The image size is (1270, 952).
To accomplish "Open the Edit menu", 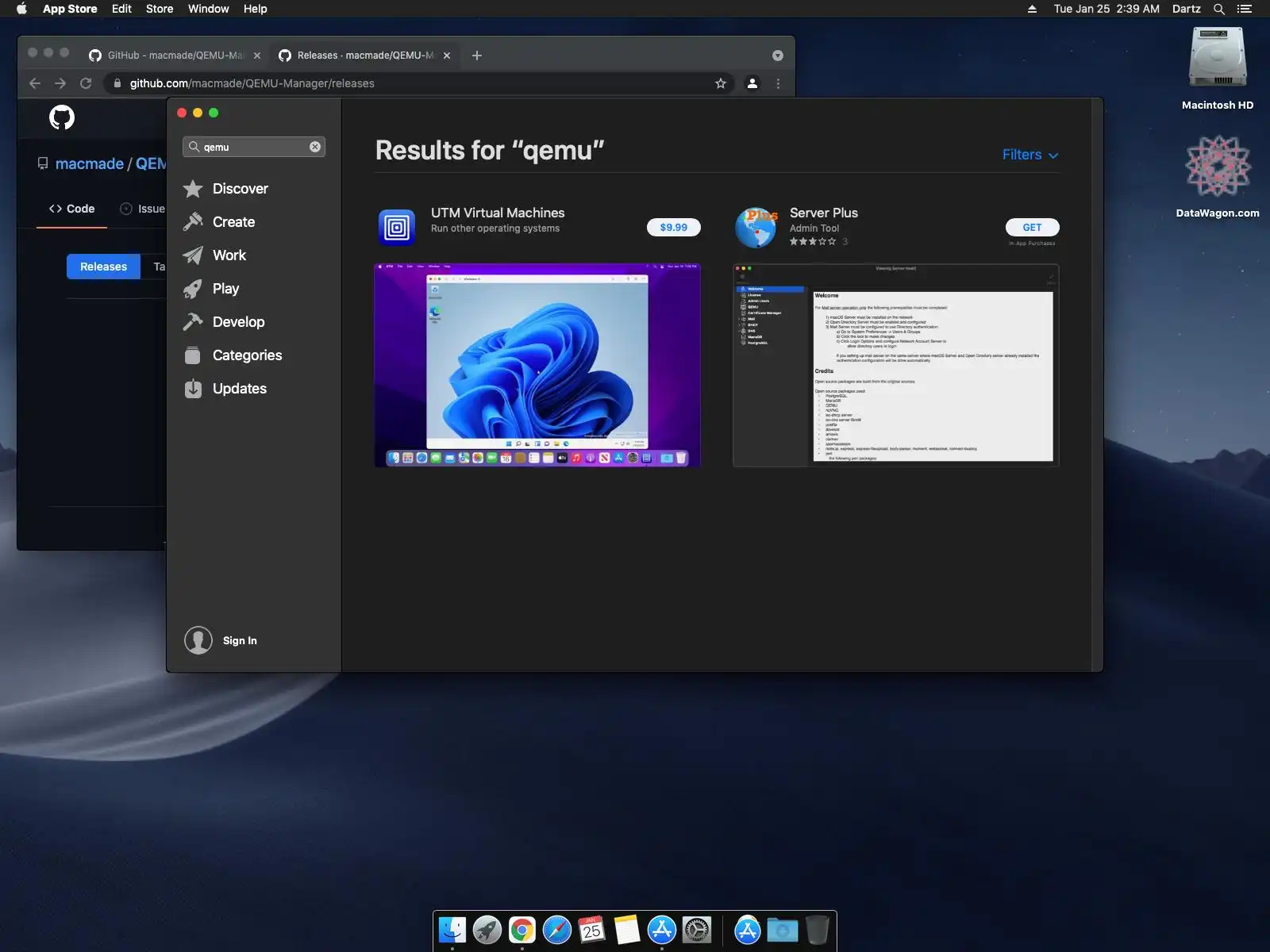I will 121,9.
